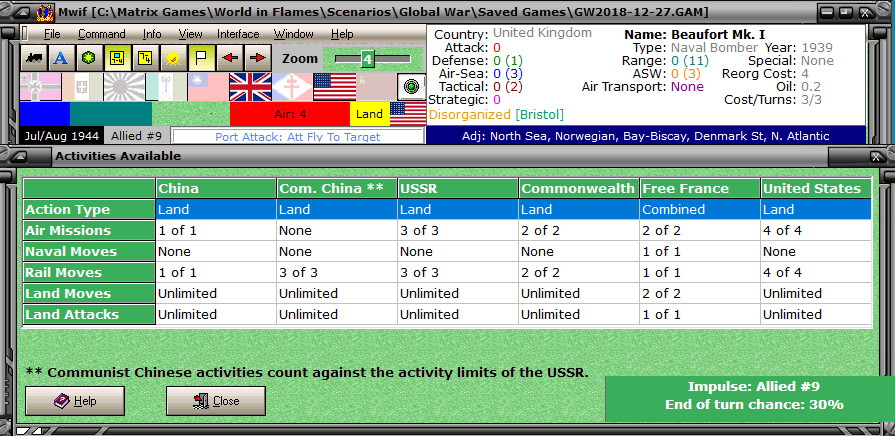Click United States Air Missions '4 of 4'

816,231
